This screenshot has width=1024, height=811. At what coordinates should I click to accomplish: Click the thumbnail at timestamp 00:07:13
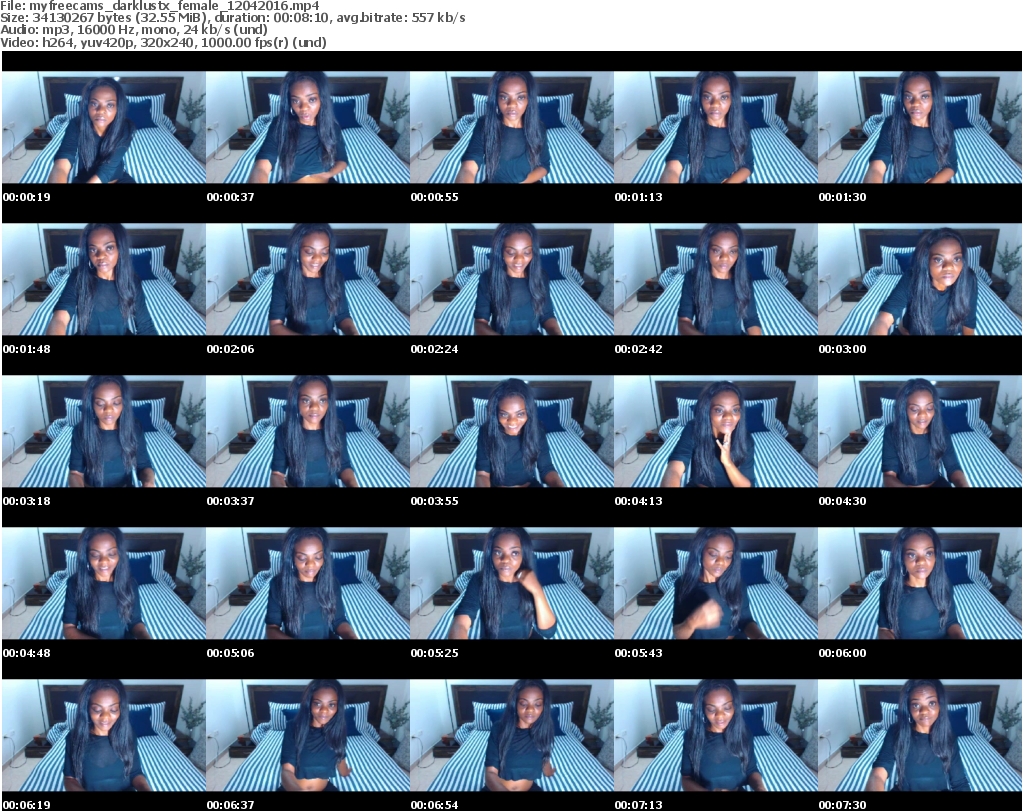[x=716, y=736]
